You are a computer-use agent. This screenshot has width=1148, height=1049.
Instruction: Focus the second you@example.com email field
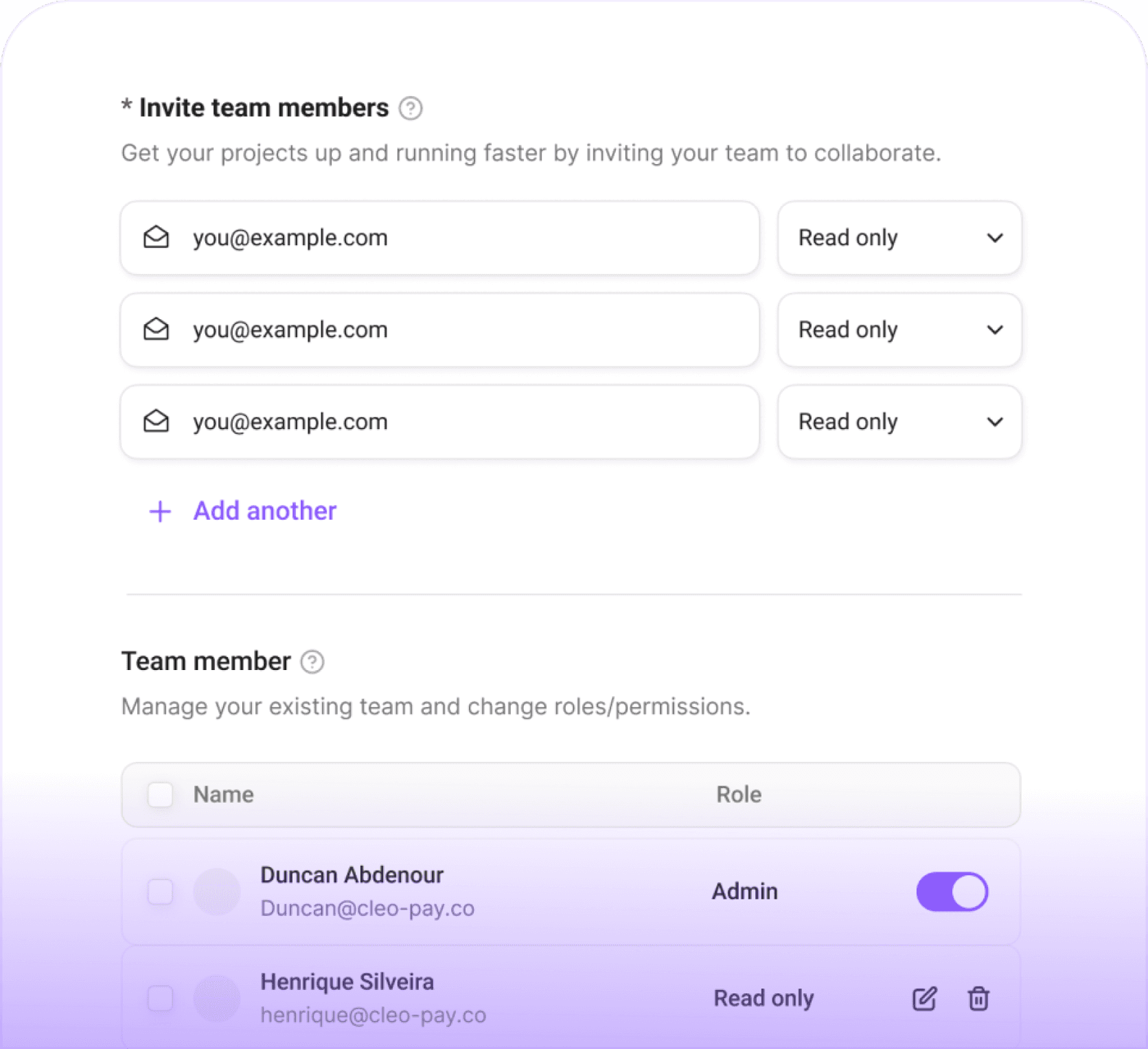439,330
